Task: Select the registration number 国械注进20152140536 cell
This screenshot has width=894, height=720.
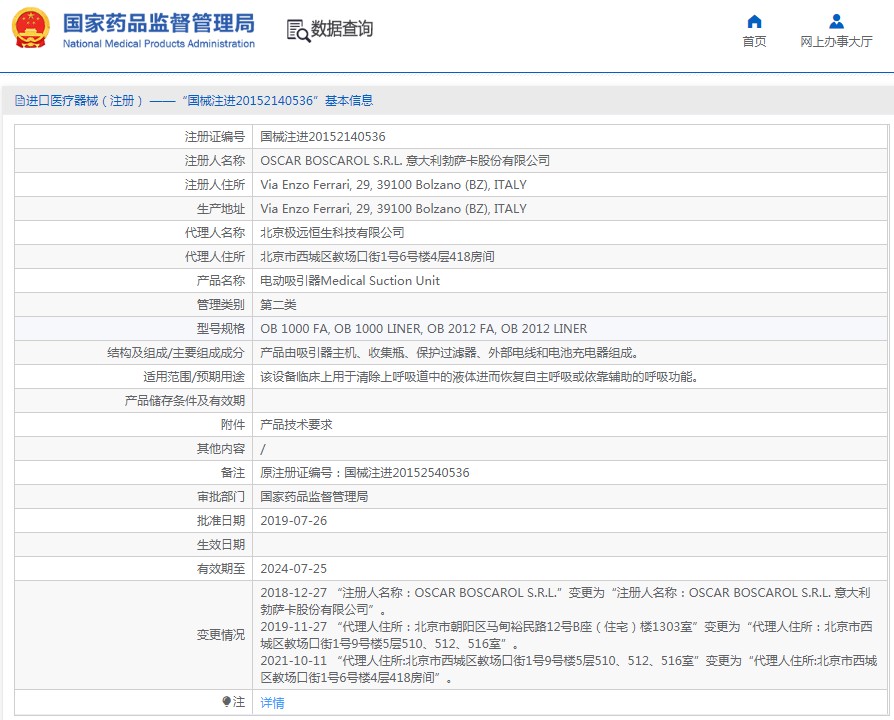Action: (x=323, y=137)
